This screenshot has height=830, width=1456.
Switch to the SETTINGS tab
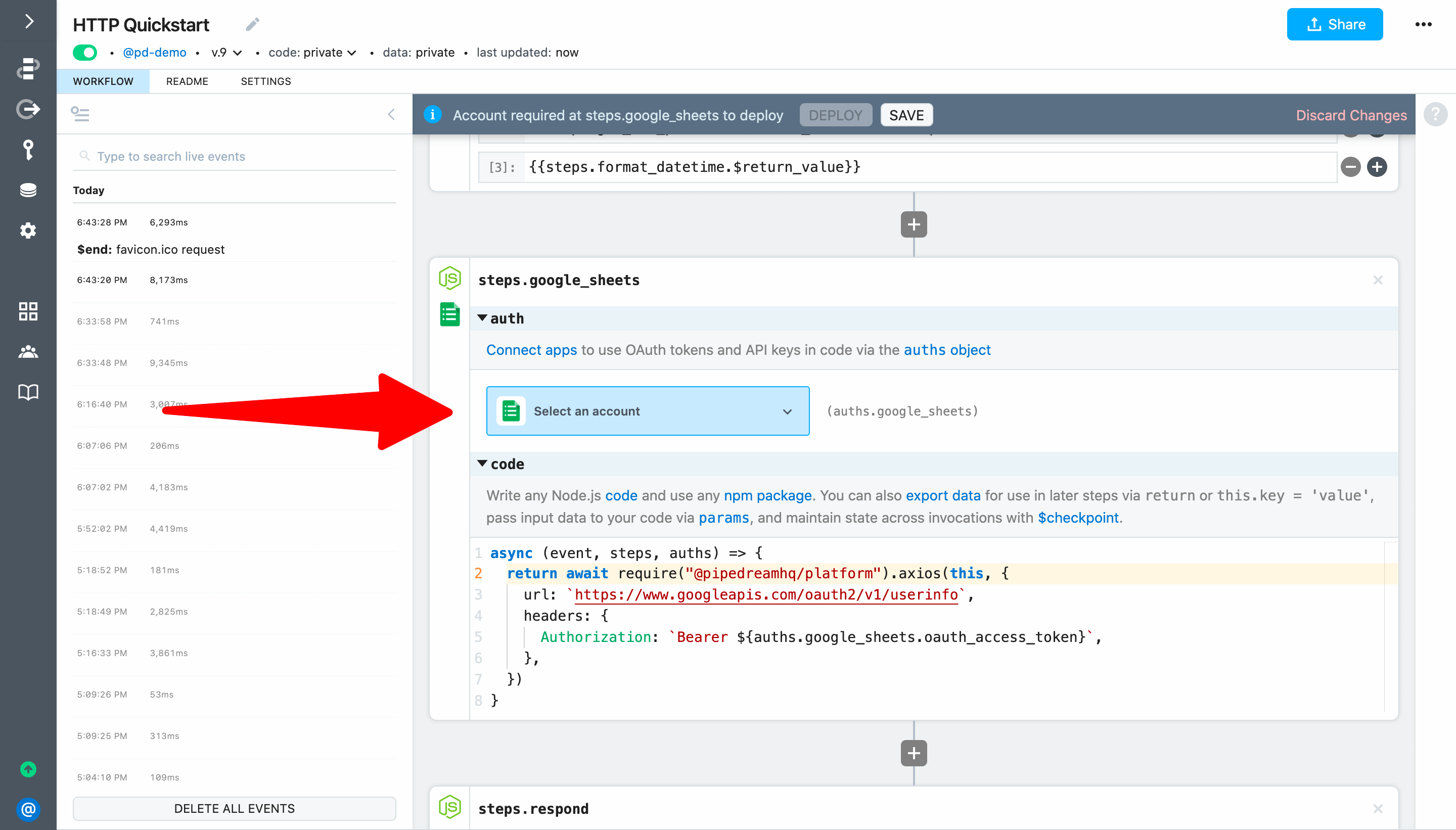tap(265, 81)
